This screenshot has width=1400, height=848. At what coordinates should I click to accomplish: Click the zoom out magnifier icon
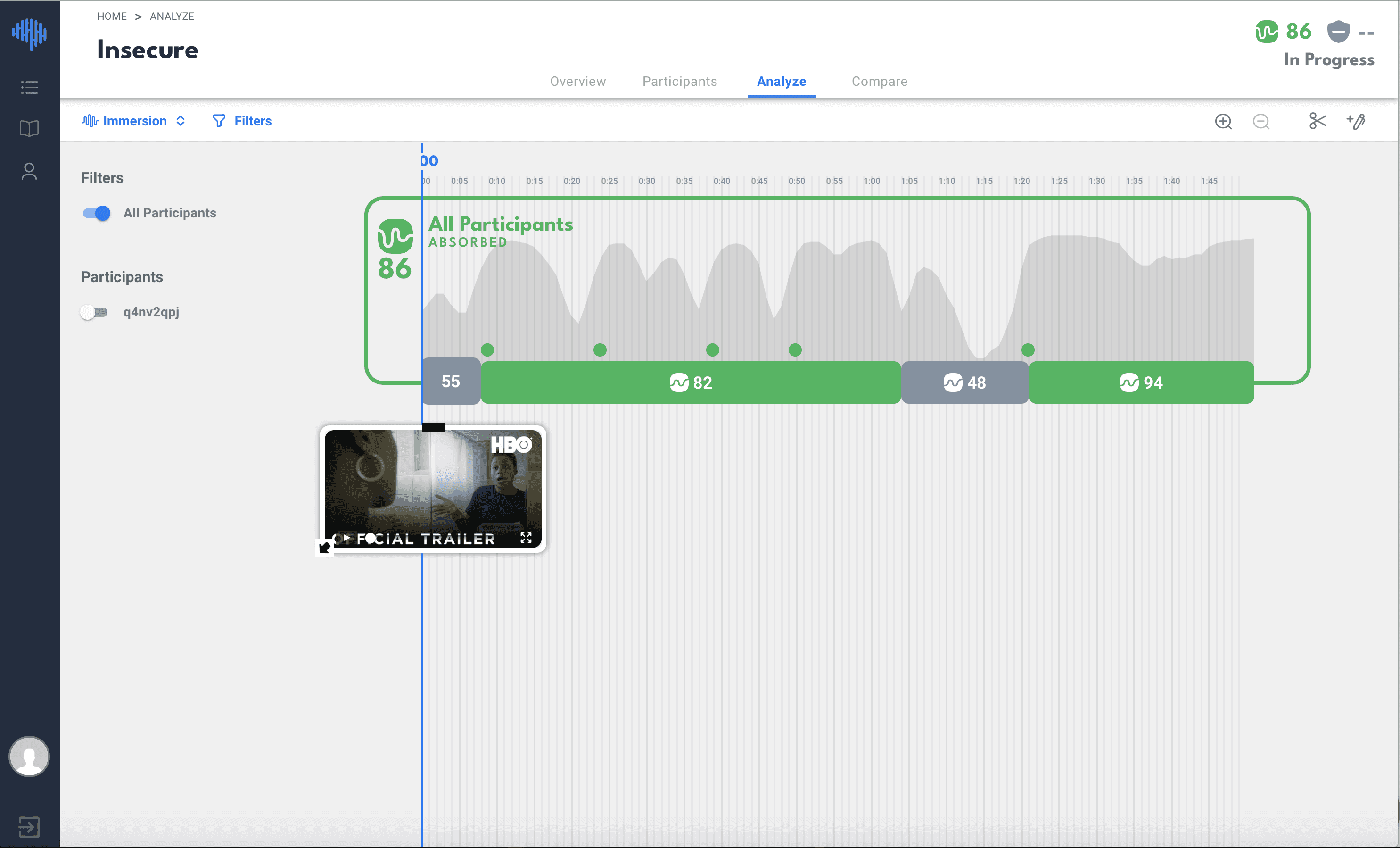click(x=1261, y=121)
